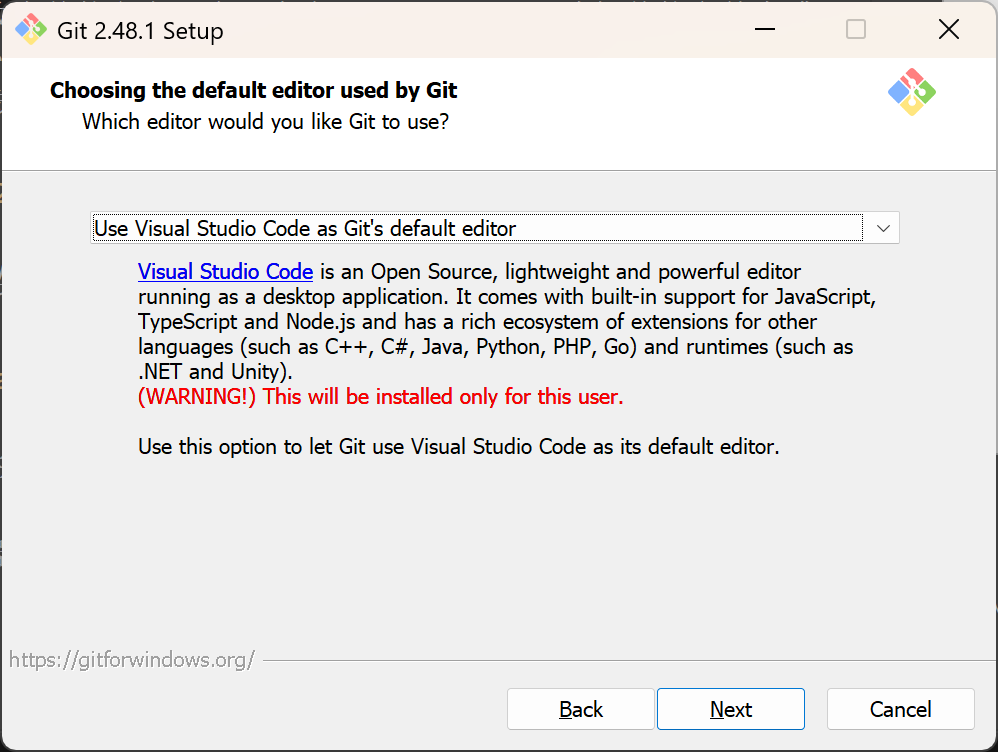Open the default editor selection dropdown
Screen dimensions: 998x752
point(882,227)
